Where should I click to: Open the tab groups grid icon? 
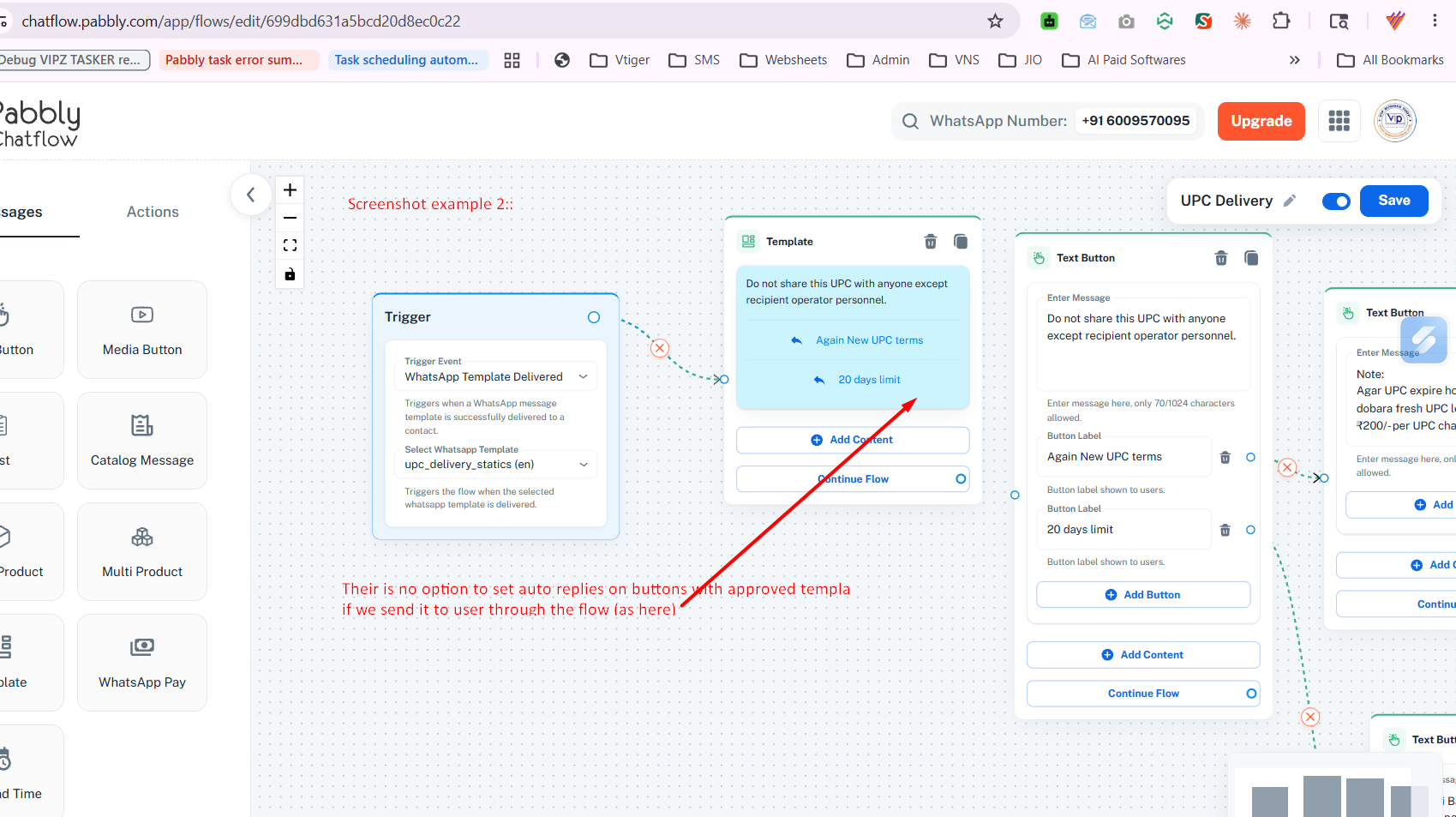(512, 60)
